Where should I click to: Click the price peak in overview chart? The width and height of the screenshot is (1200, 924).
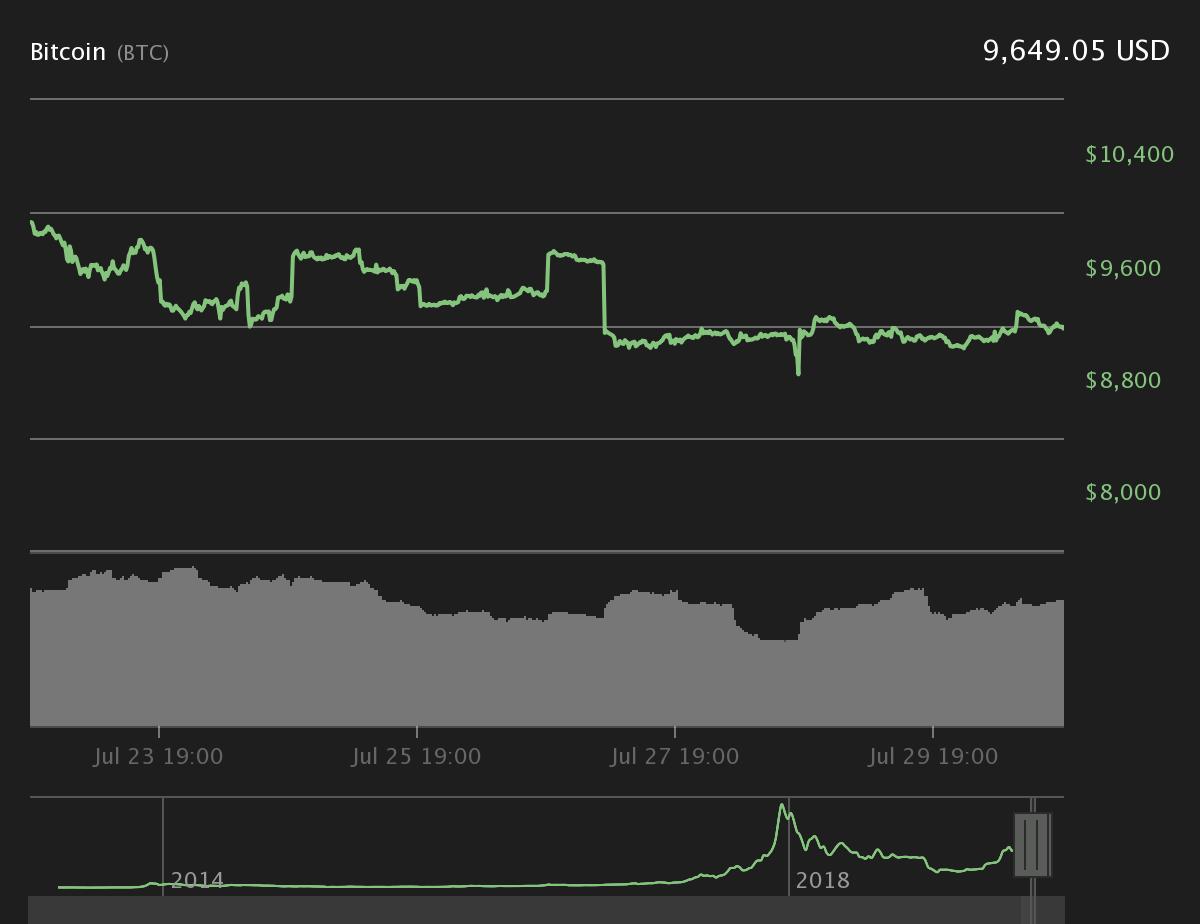coord(781,806)
